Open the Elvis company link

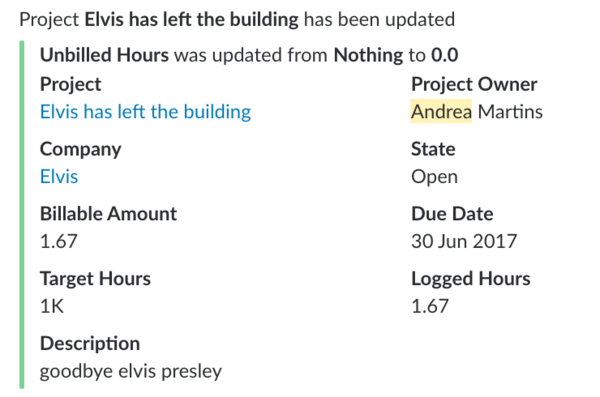point(59,176)
